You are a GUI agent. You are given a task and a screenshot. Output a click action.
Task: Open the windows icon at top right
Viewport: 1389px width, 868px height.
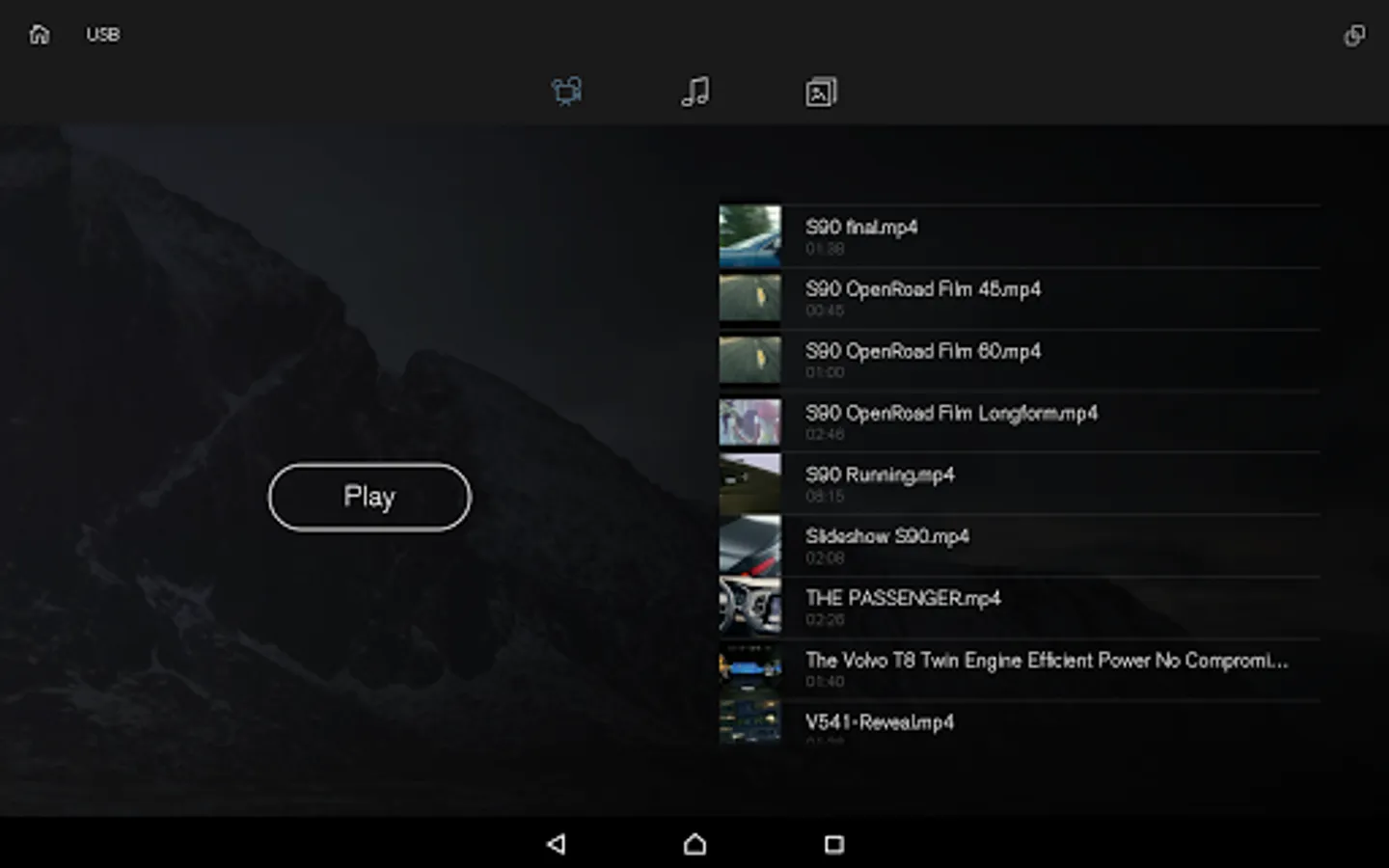(1354, 36)
